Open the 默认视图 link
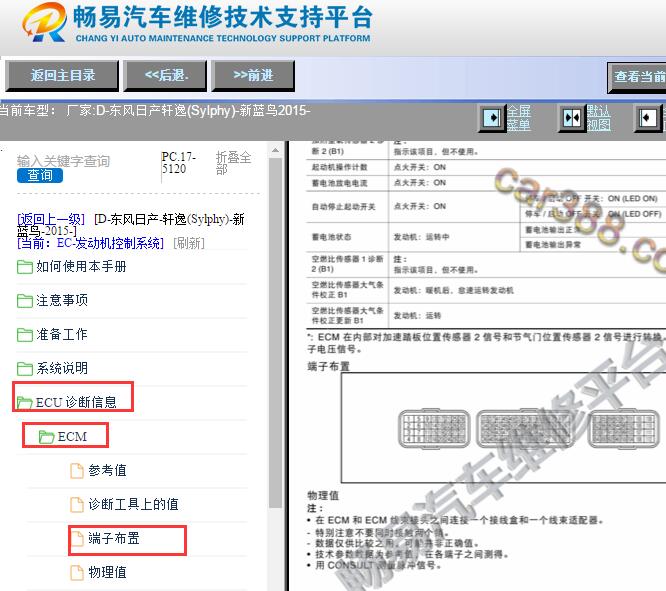The width and height of the screenshot is (666, 591). tap(599, 118)
